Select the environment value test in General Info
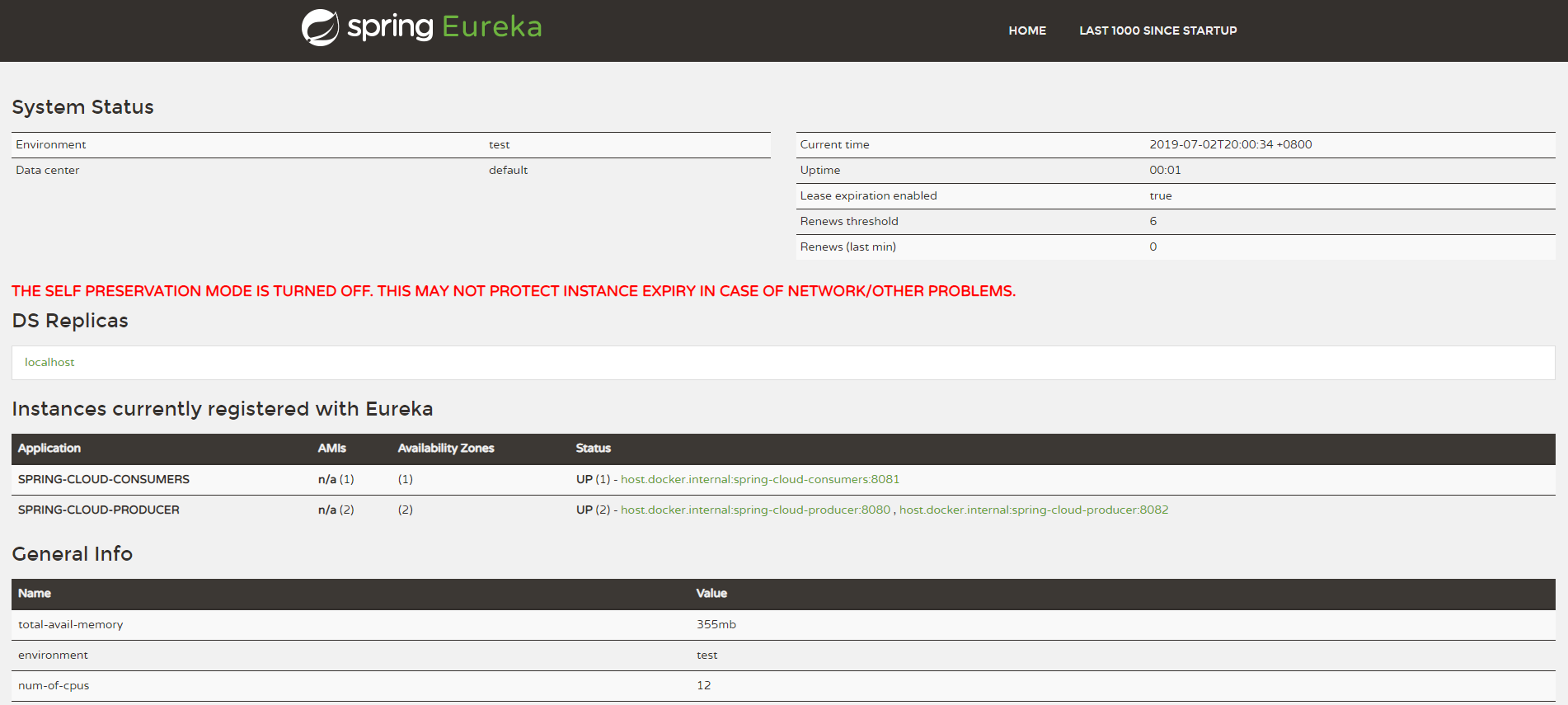The image size is (1568, 705). pyautogui.click(x=707, y=655)
